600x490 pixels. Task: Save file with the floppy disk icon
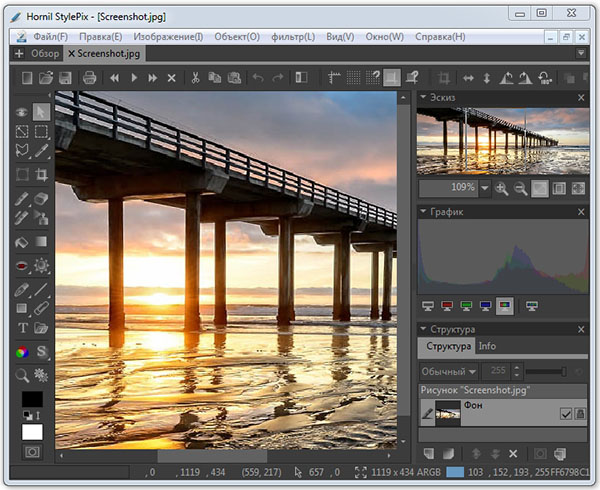(x=65, y=78)
